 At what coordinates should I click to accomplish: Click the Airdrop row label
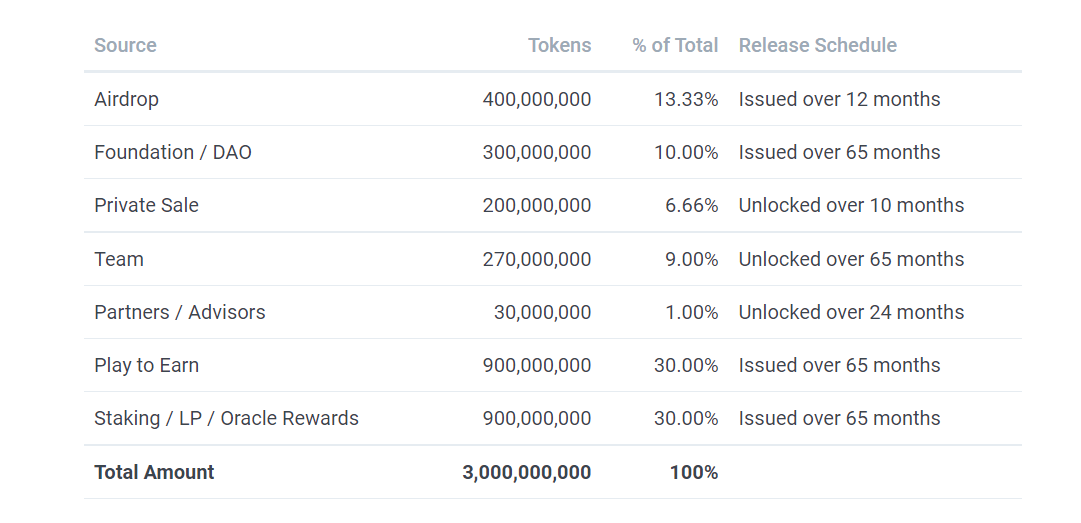(126, 99)
